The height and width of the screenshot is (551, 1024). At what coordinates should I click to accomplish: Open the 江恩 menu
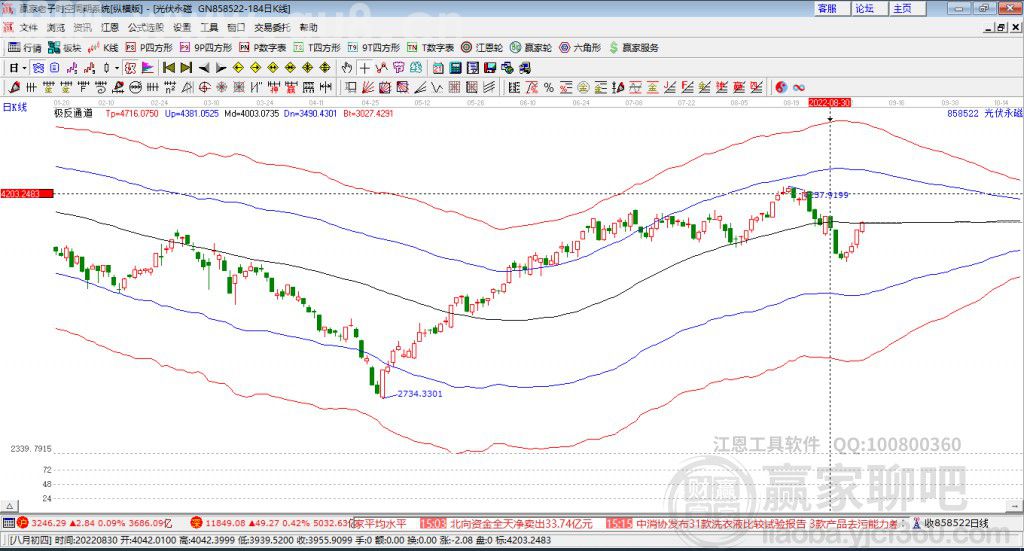coord(110,27)
